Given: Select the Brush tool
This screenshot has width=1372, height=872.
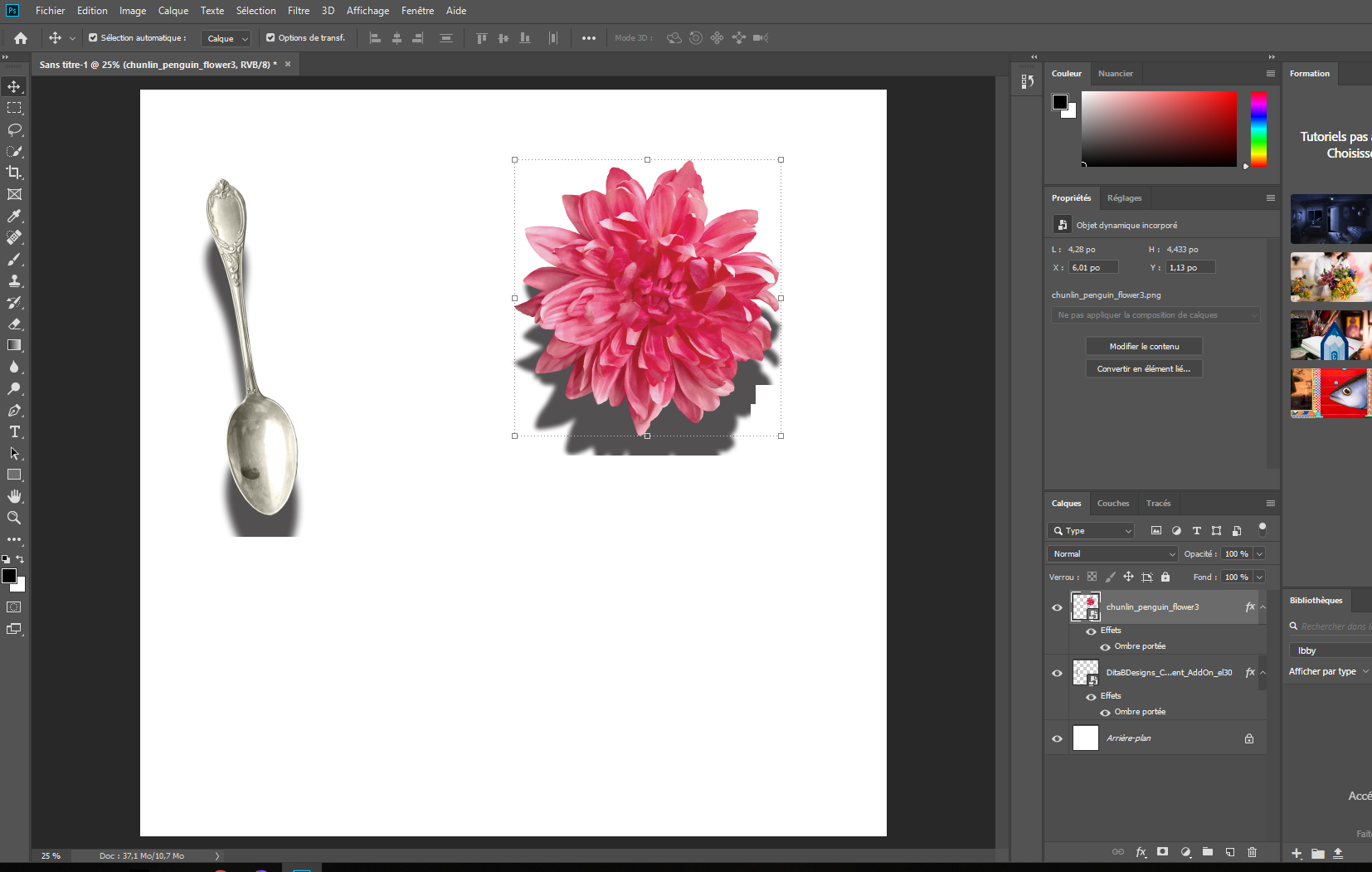Looking at the screenshot, I should [x=14, y=259].
